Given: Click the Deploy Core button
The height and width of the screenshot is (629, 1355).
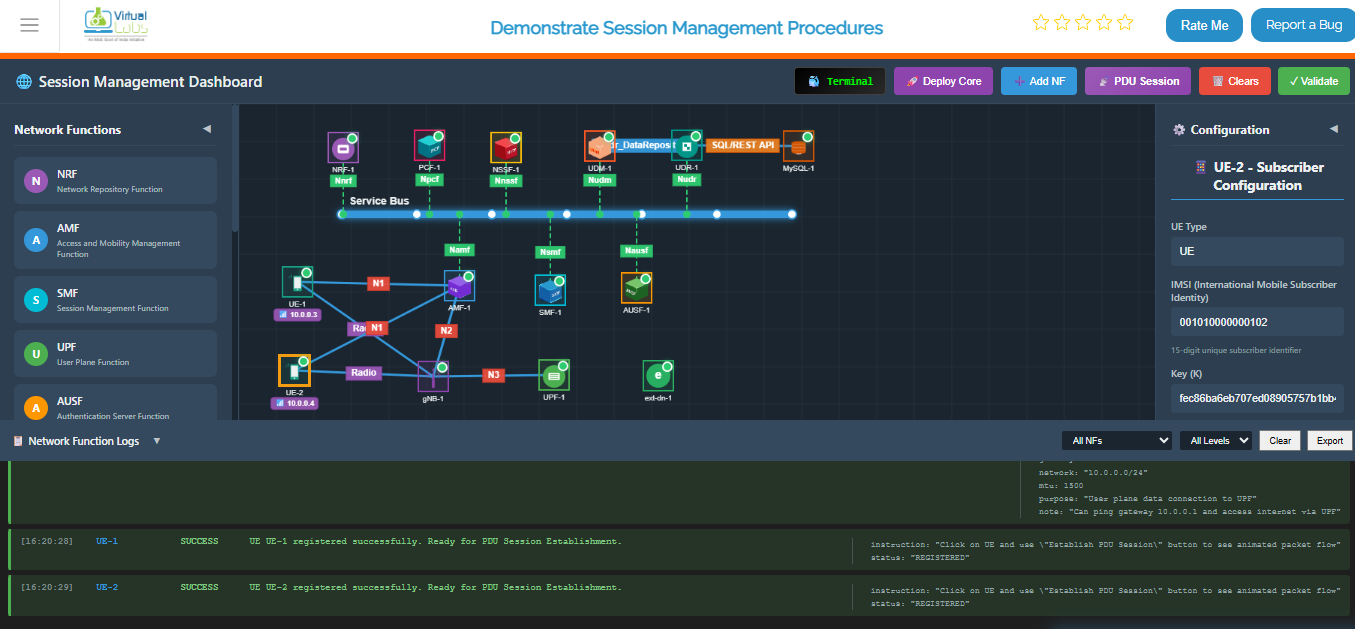Looking at the screenshot, I should click(x=944, y=81).
